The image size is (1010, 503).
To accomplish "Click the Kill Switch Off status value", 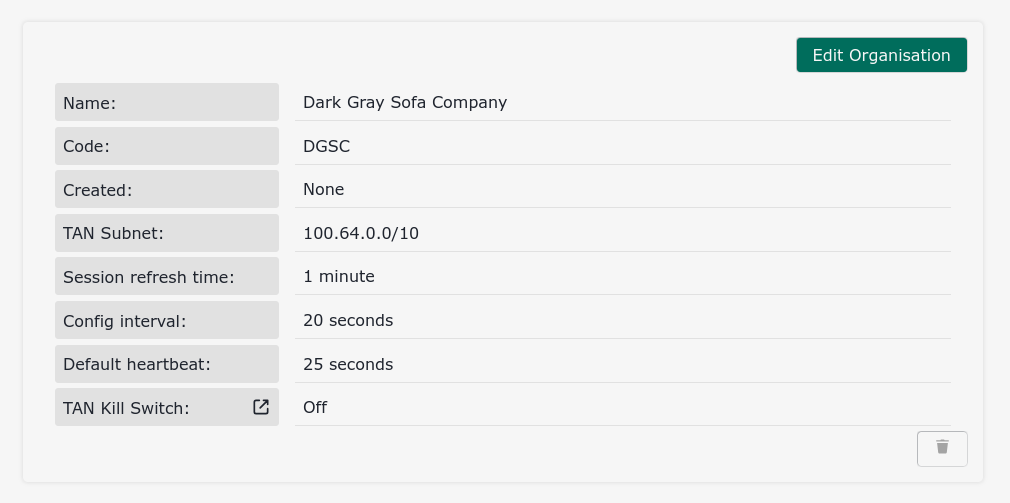I will pos(315,408).
